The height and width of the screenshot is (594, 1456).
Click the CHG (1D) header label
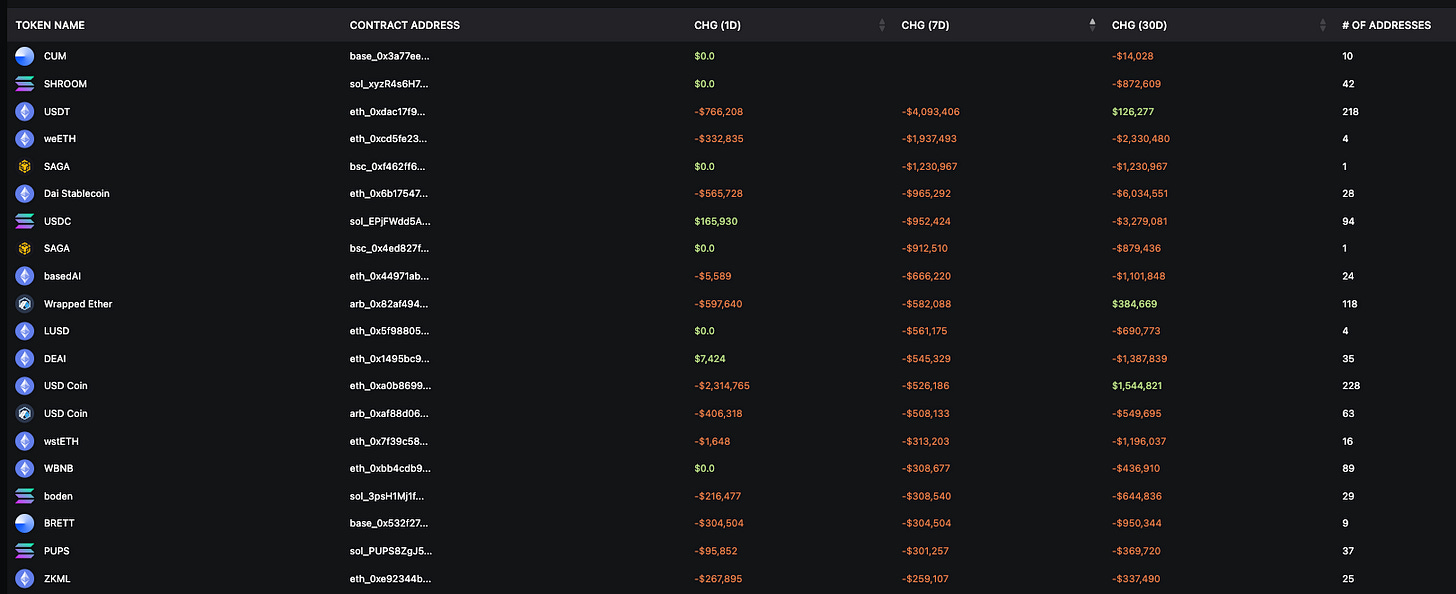click(x=718, y=25)
